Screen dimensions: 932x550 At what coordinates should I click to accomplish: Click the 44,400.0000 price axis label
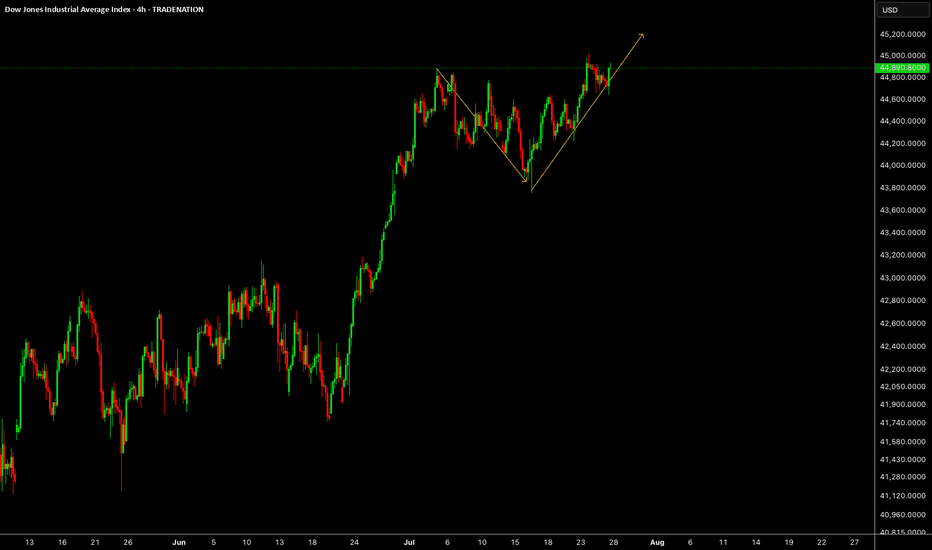click(x=902, y=121)
